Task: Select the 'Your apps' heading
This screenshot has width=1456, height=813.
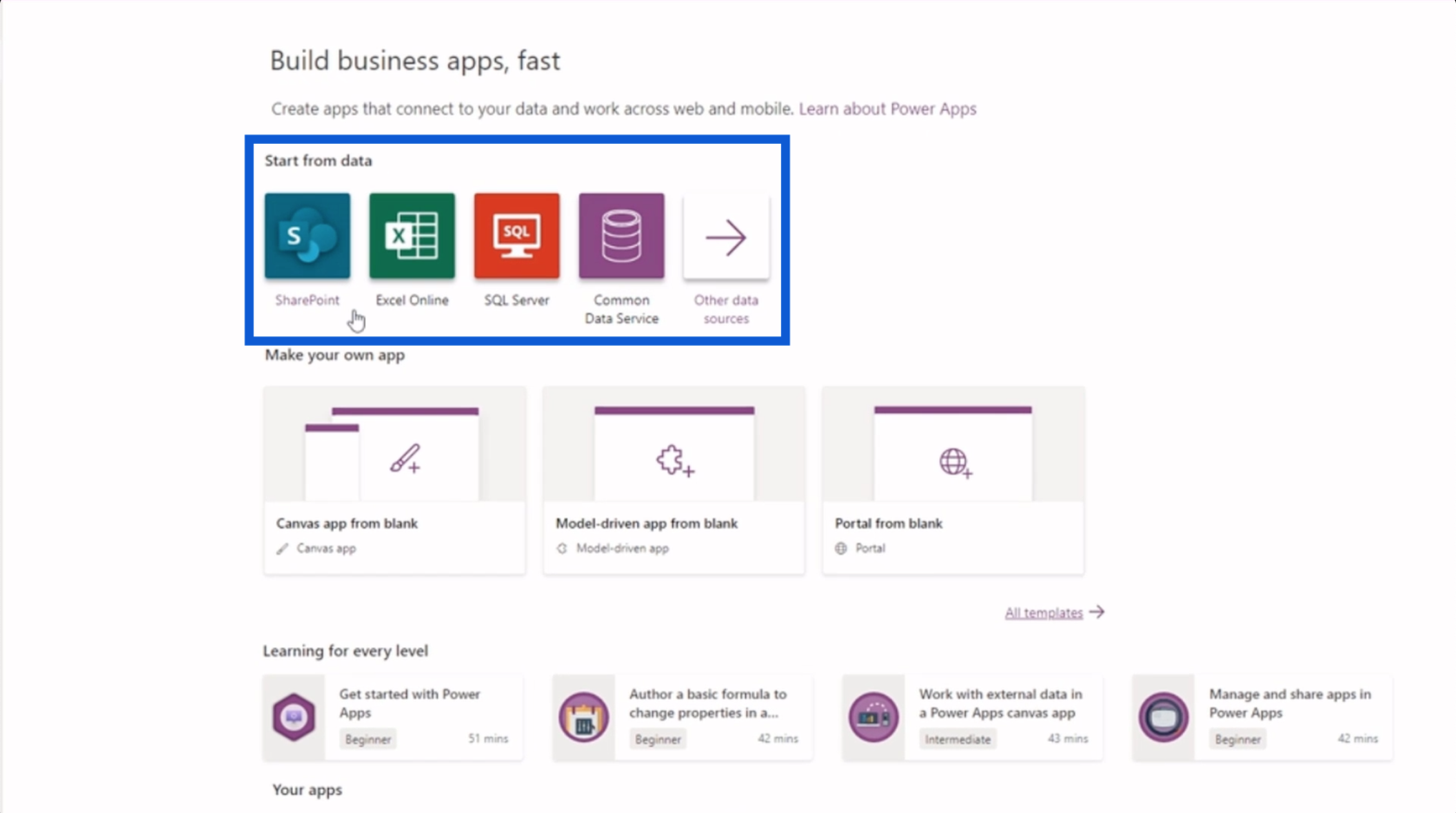Action: coord(307,790)
